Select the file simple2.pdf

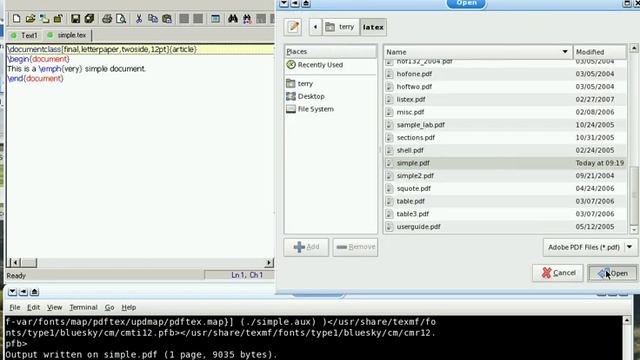505,176
